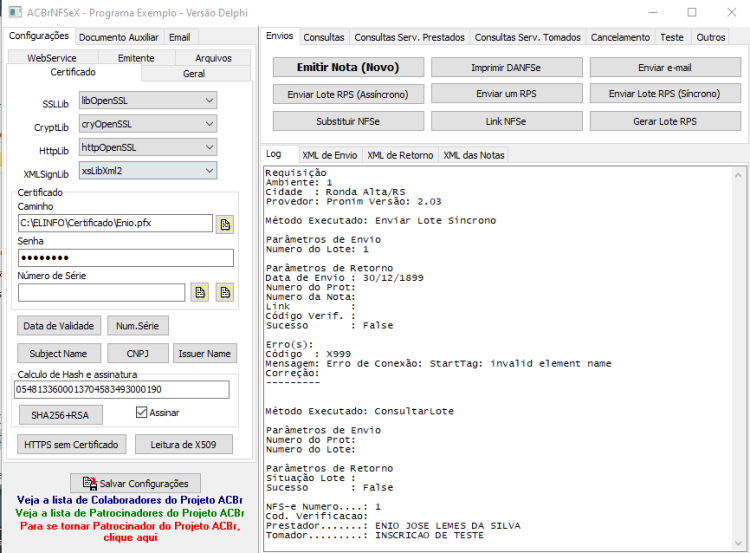The height and width of the screenshot is (553, 750).
Task: Click CNPJ button
Action: click(138, 353)
